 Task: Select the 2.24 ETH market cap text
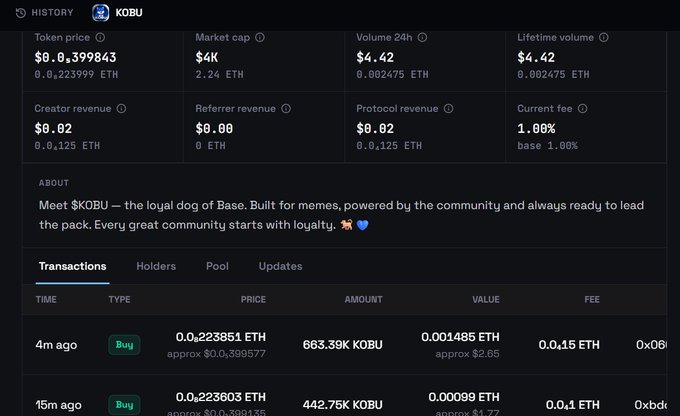219,75
